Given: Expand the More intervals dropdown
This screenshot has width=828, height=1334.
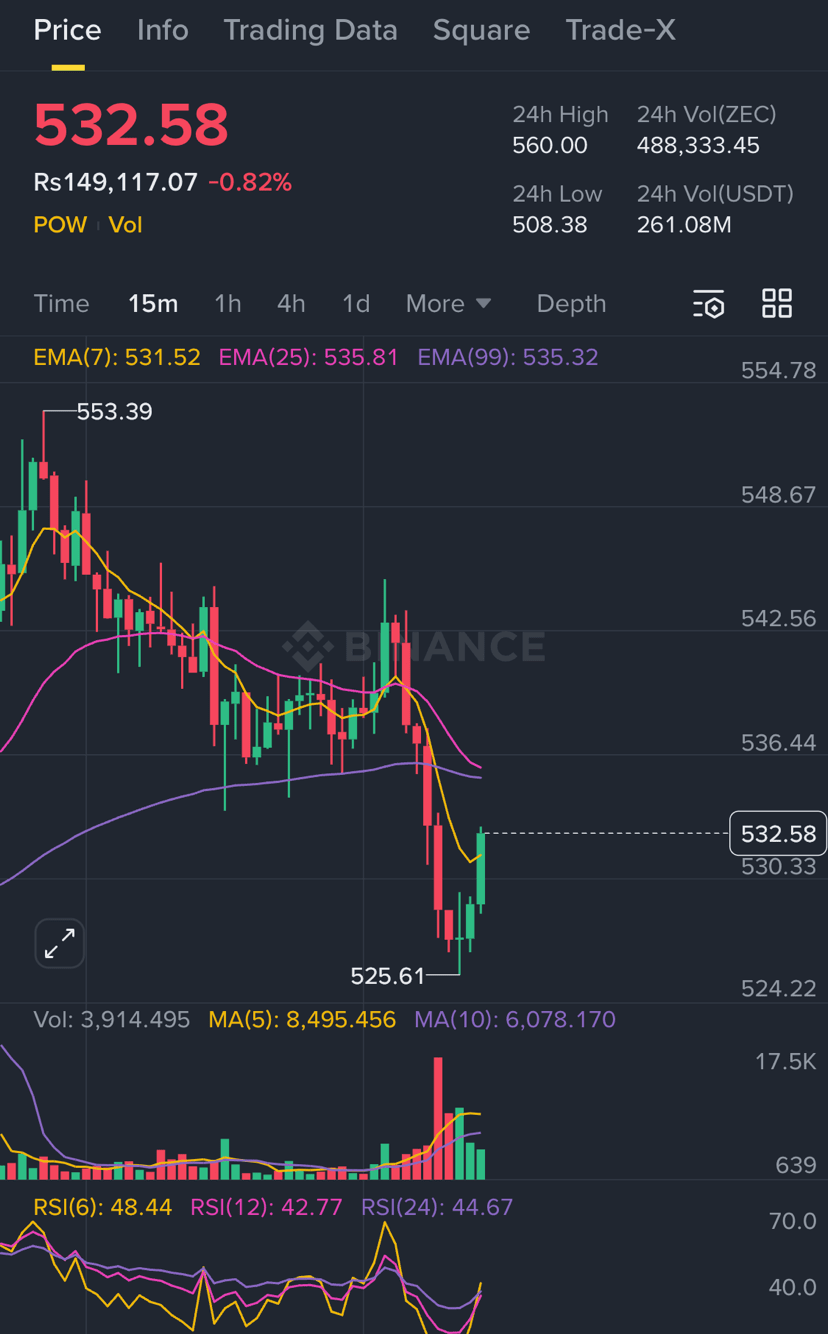Looking at the screenshot, I should [448, 303].
